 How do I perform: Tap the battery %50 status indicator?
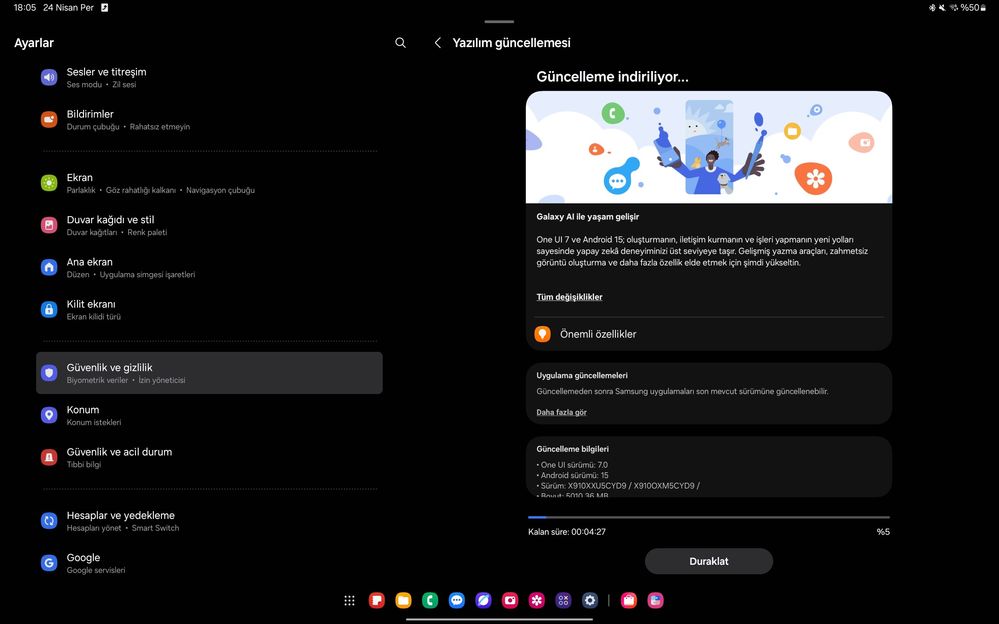(x=974, y=8)
